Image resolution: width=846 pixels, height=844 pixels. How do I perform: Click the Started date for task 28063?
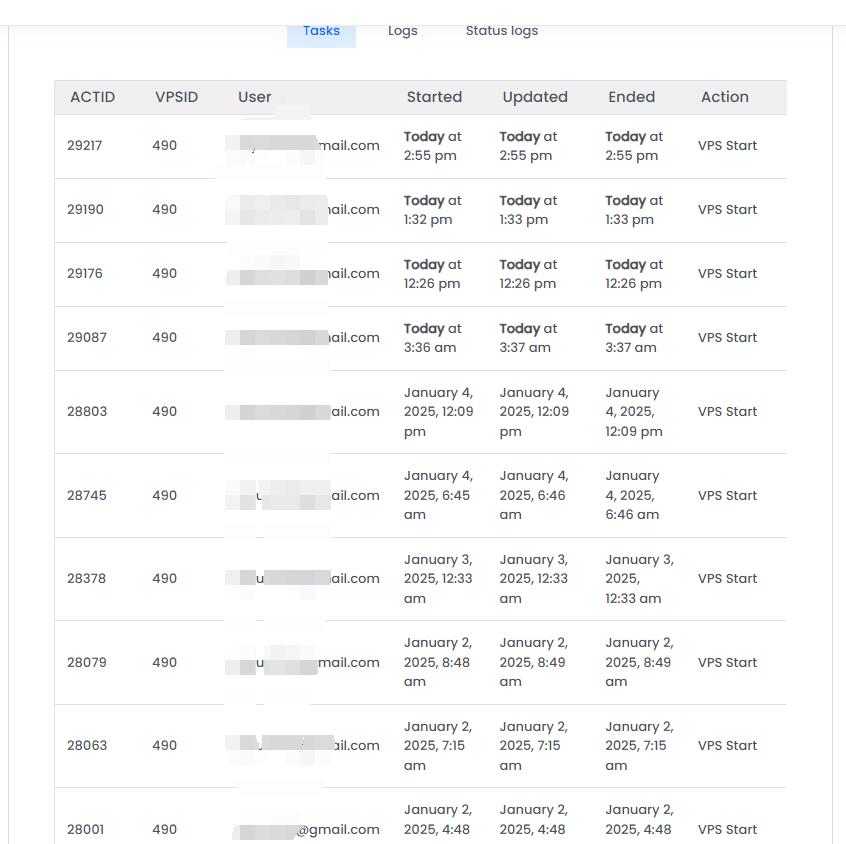438,745
